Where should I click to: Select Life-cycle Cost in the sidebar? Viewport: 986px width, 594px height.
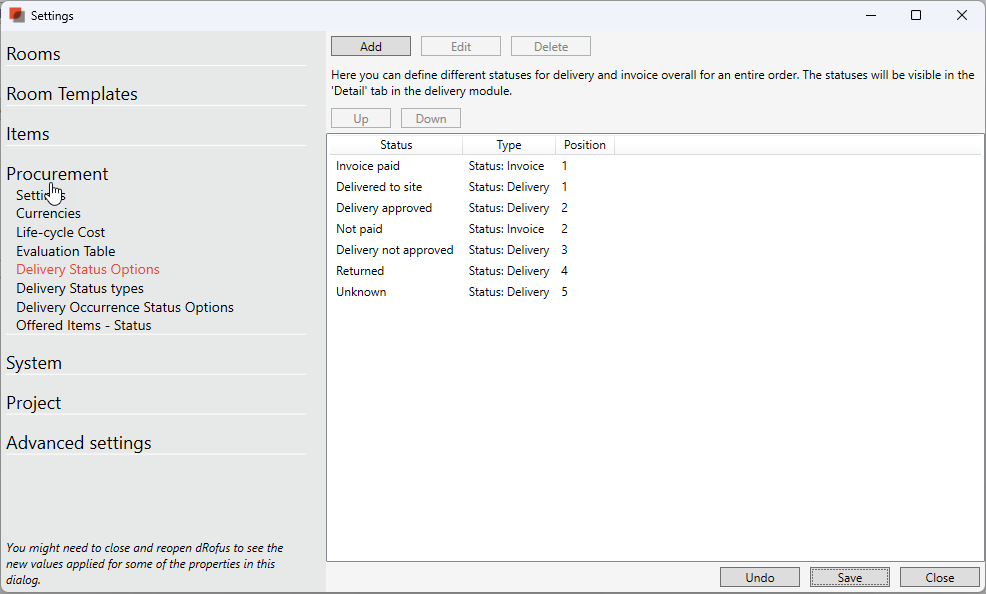60,232
